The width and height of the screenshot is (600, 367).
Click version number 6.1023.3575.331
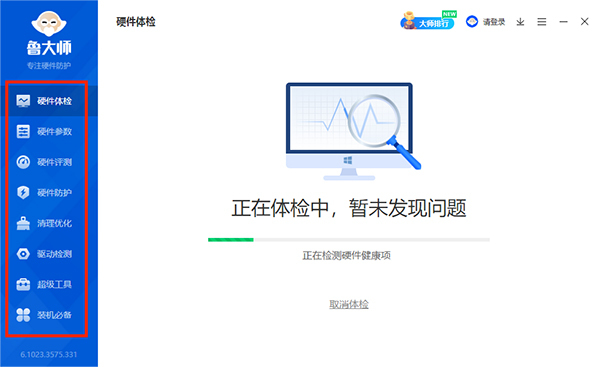49,354
